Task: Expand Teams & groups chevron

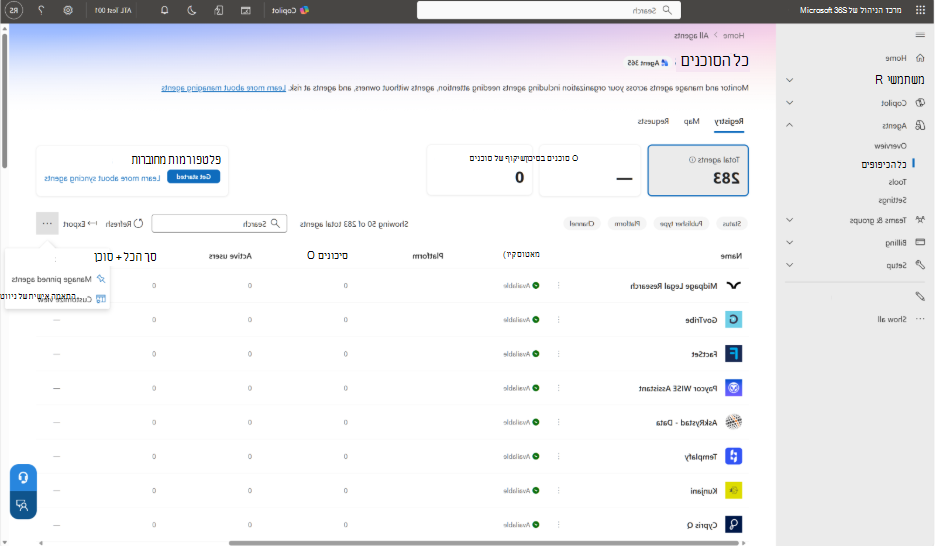Action: (x=789, y=220)
